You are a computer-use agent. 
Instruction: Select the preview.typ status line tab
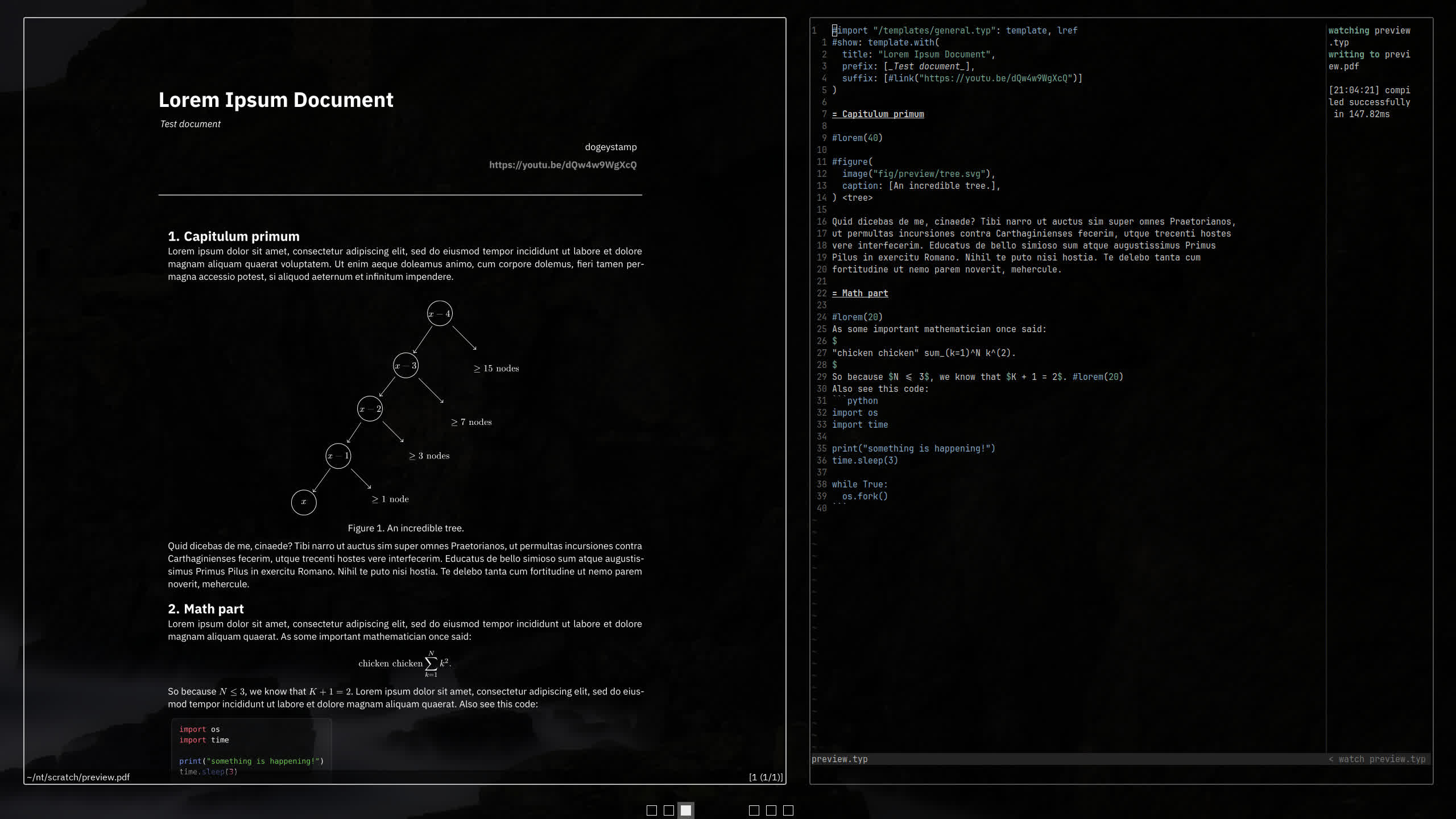839,759
